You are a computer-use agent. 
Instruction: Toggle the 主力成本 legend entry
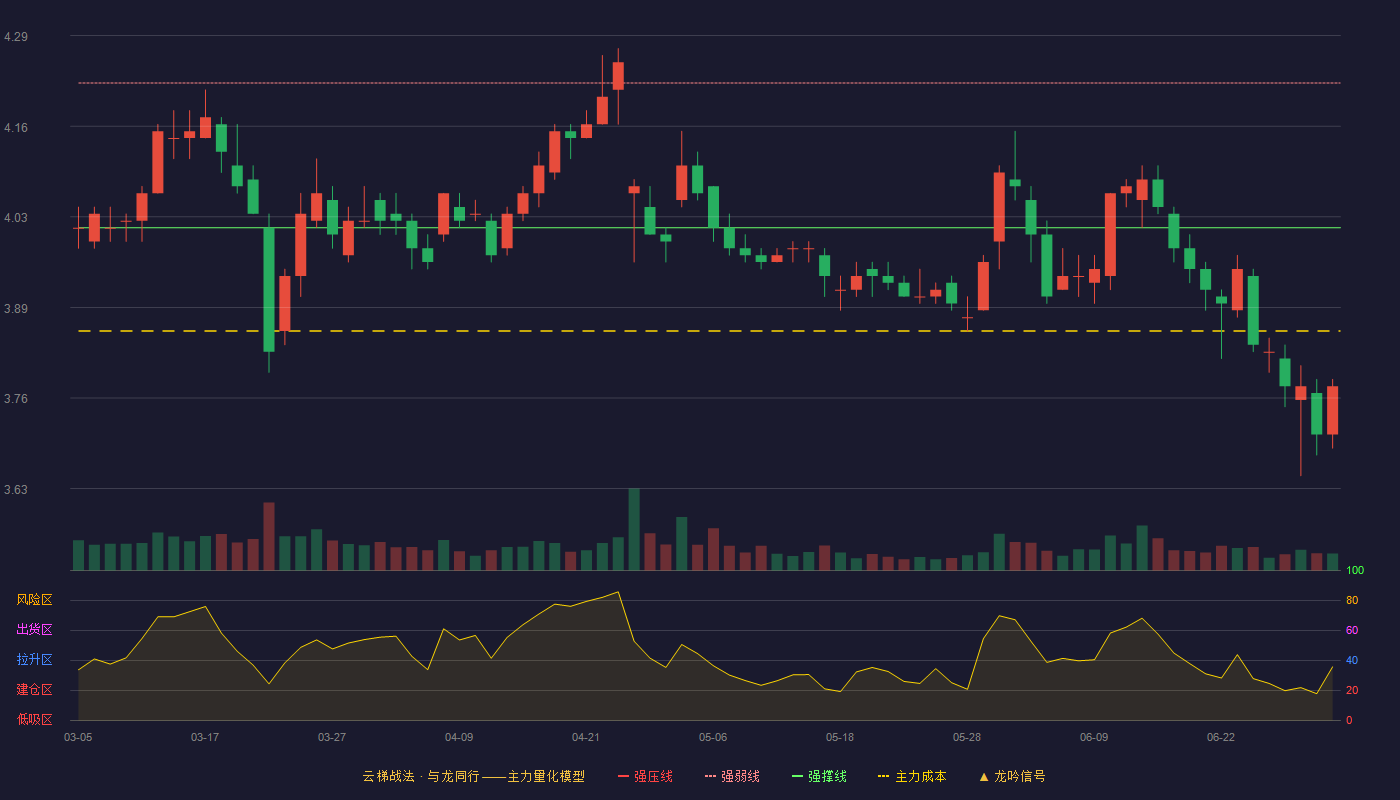[912, 776]
